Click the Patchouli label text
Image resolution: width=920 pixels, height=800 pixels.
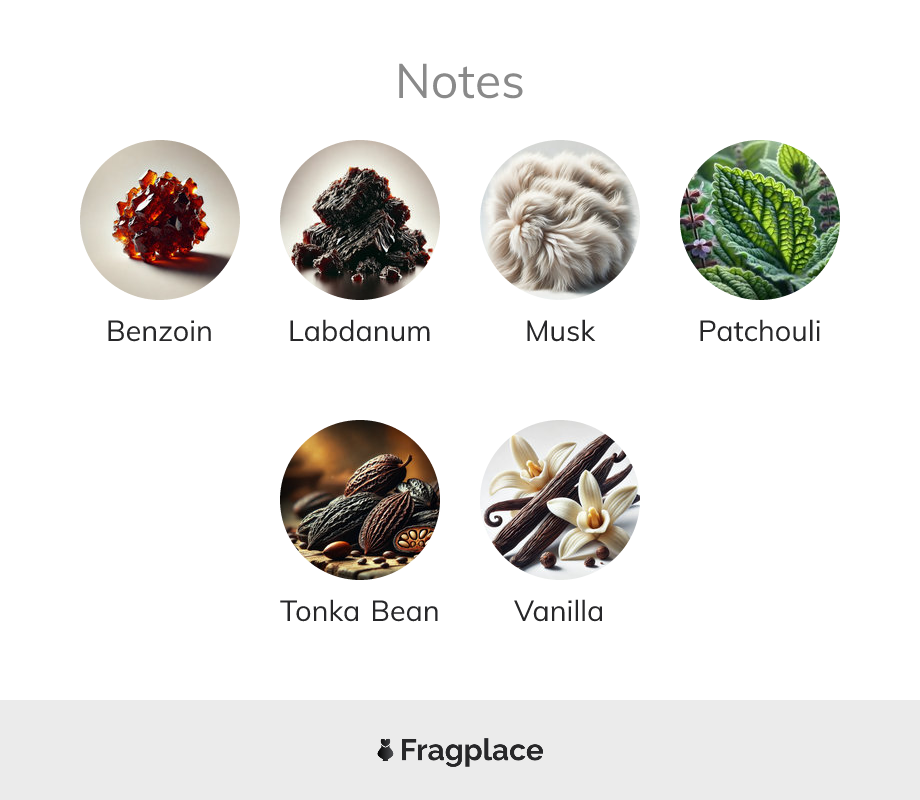(760, 332)
